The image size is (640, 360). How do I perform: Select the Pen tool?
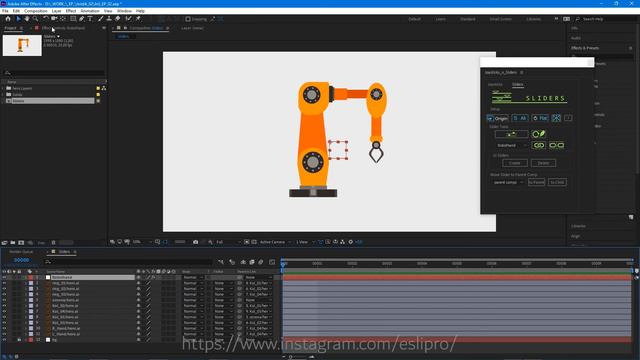tap(82, 19)
